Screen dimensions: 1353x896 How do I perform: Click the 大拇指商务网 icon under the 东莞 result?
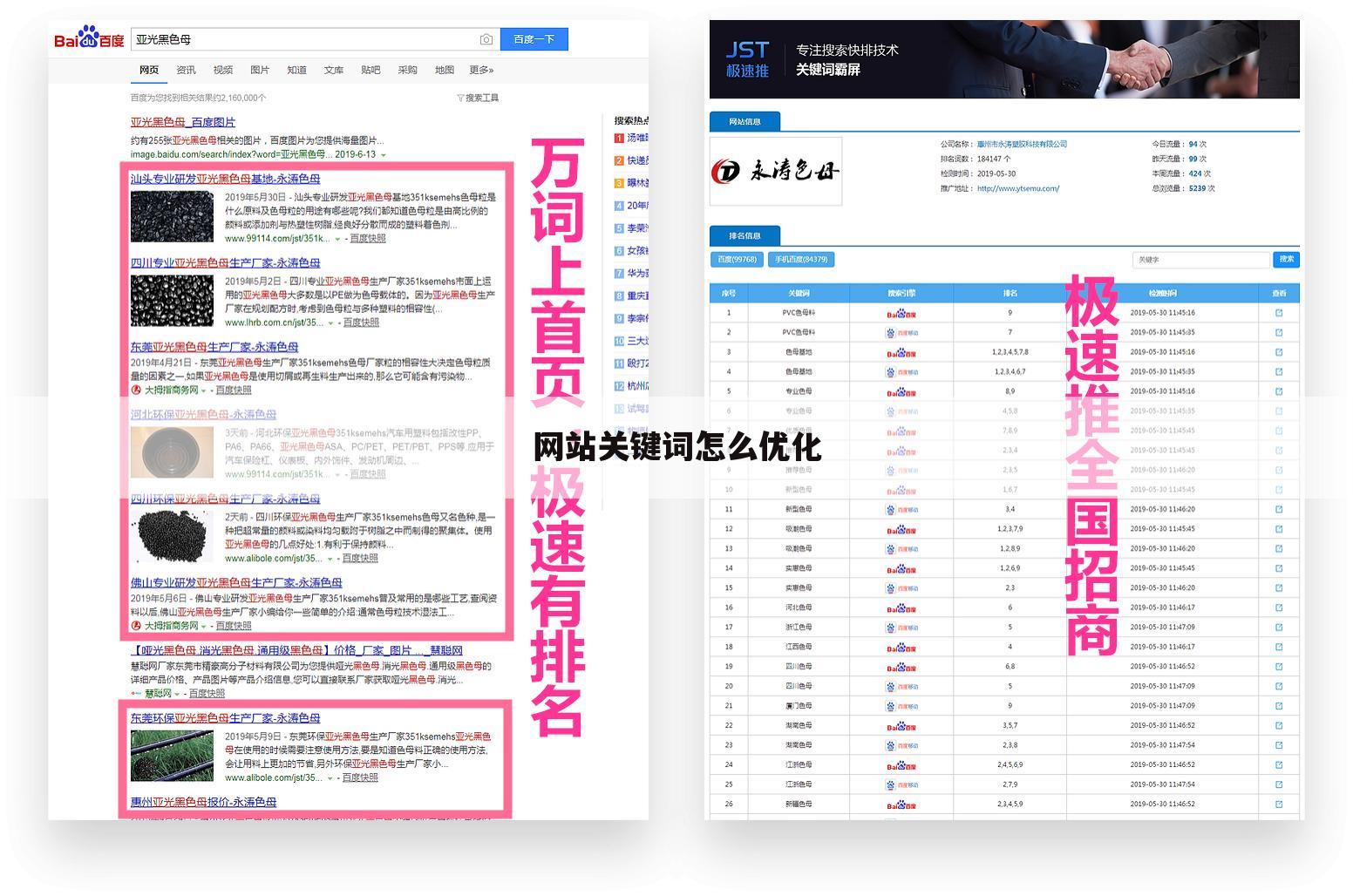[x=135, y=390]
